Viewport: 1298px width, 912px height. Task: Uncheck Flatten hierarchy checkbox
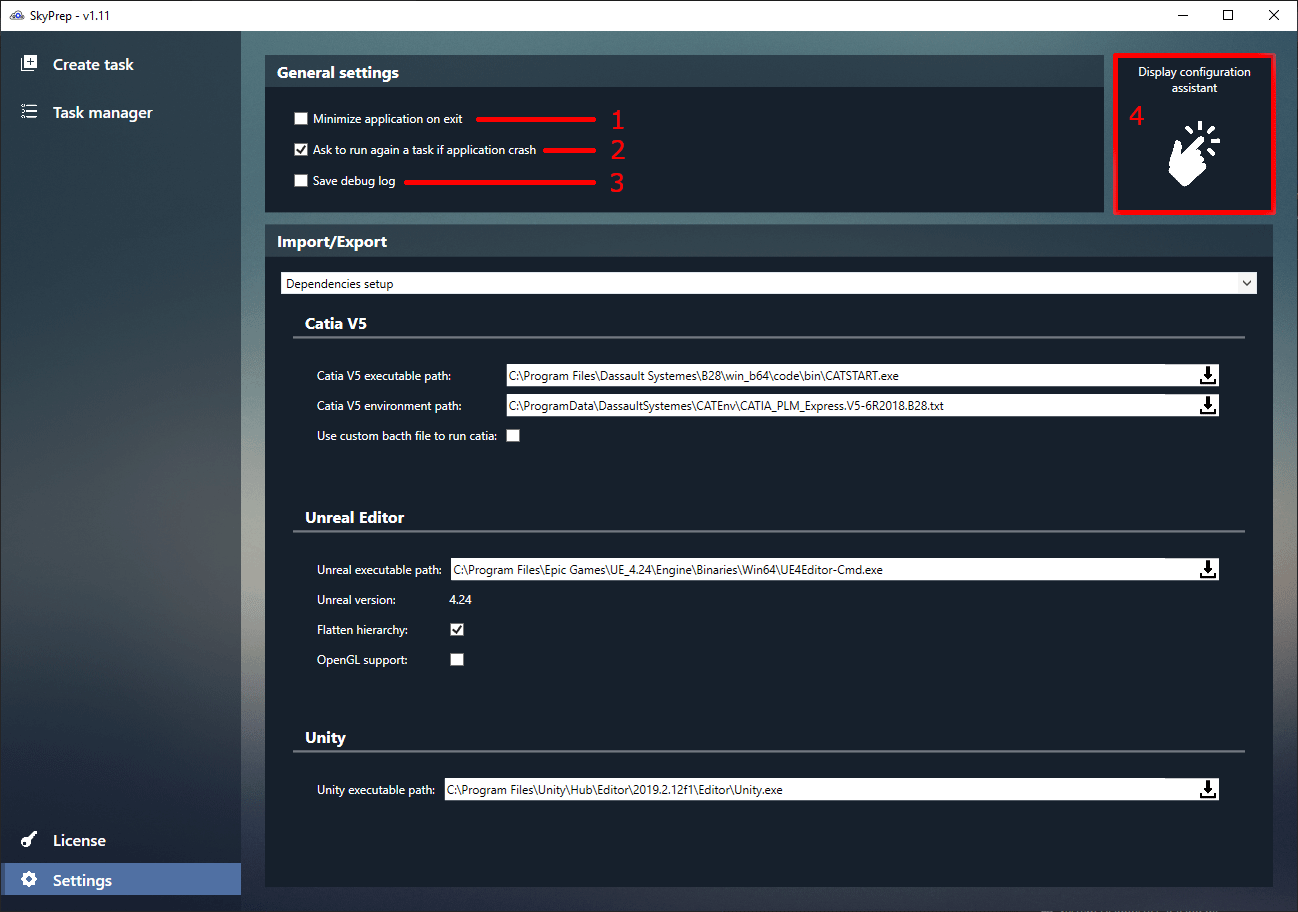point(457,630)
